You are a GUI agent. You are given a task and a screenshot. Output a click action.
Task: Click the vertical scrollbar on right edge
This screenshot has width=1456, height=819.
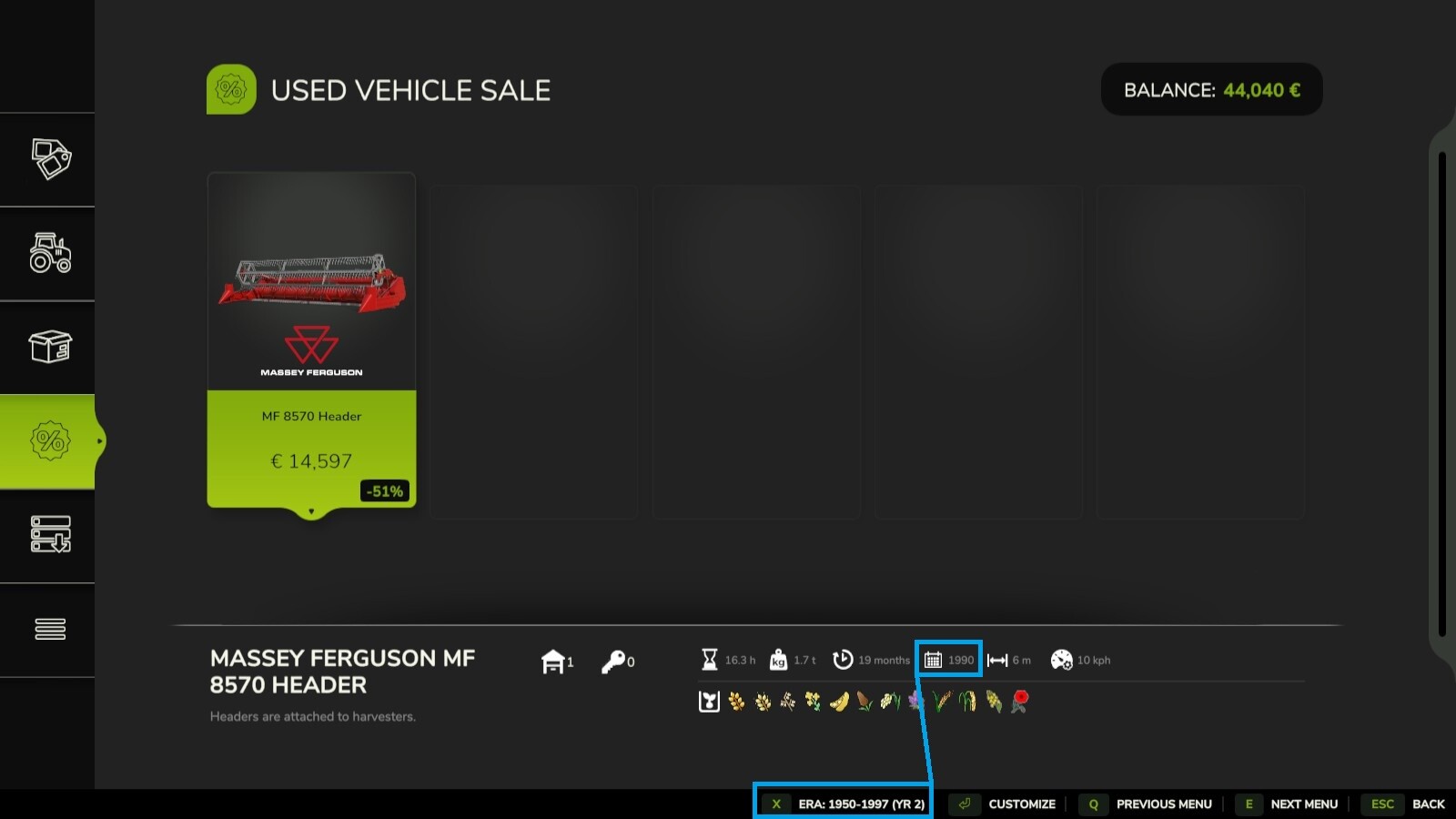pyautogui.click(x=1441, y=393)
